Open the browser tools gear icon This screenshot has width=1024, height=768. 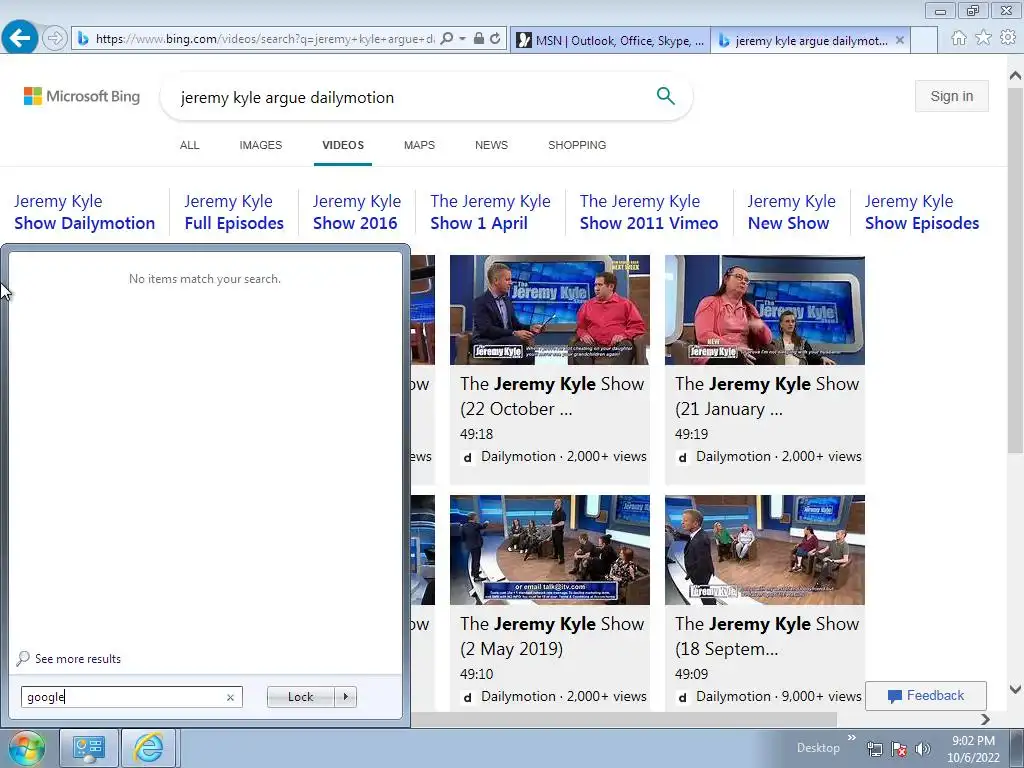1008,38
